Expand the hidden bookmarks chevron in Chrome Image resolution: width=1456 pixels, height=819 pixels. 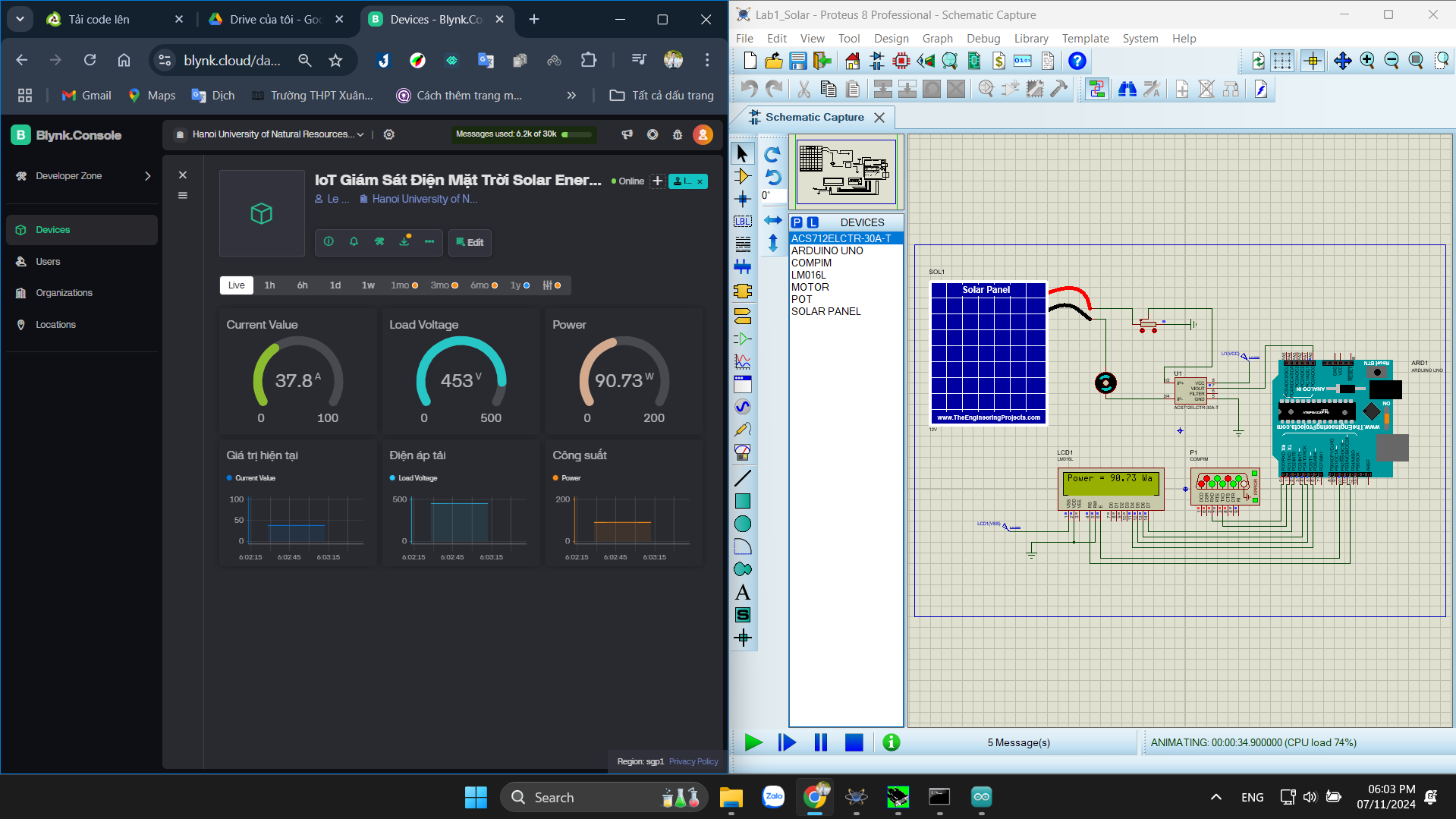(x=571, y=96)
